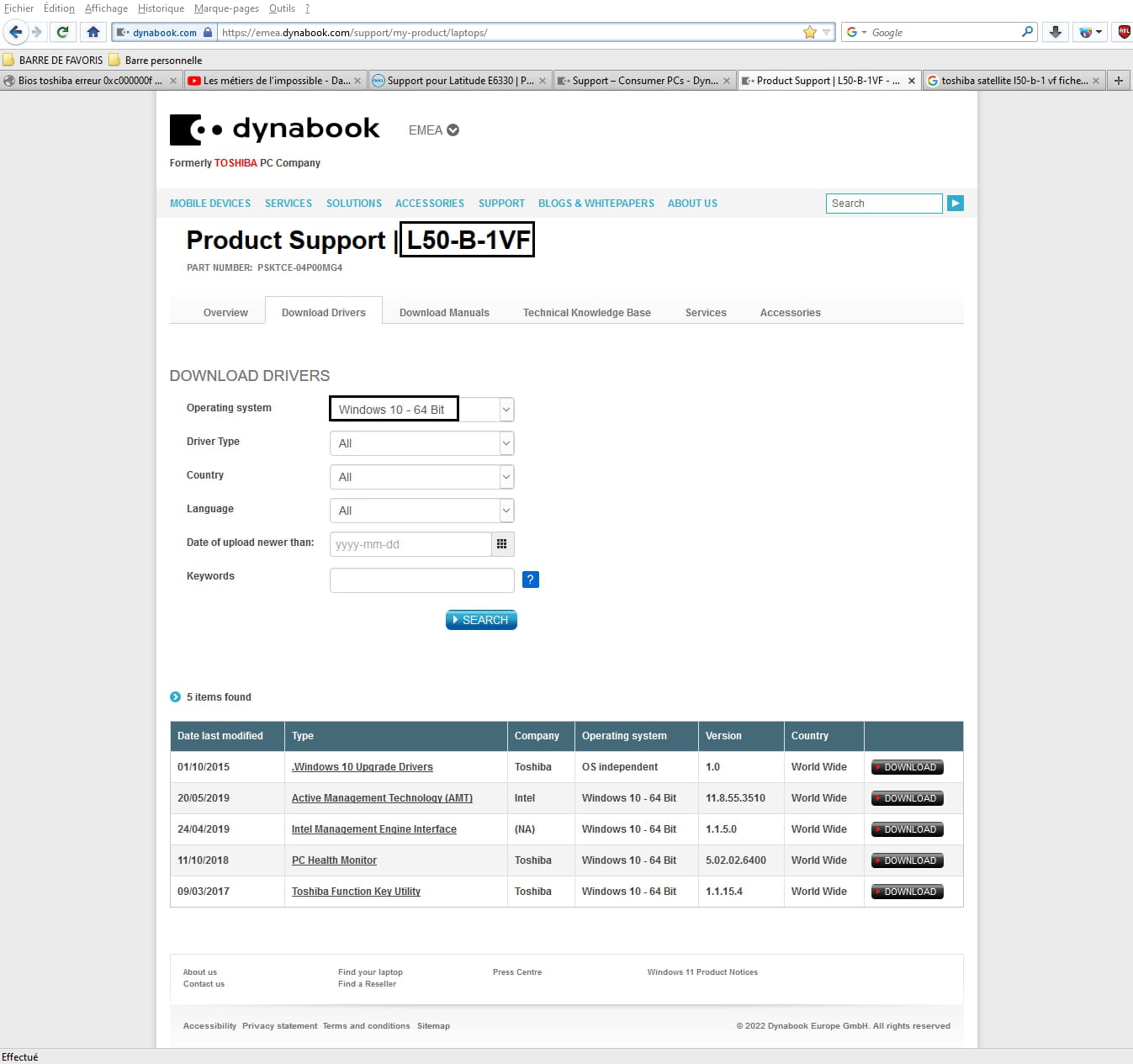Download the Windows 10 Upgrade Drivers

click(x=908, y=767)
